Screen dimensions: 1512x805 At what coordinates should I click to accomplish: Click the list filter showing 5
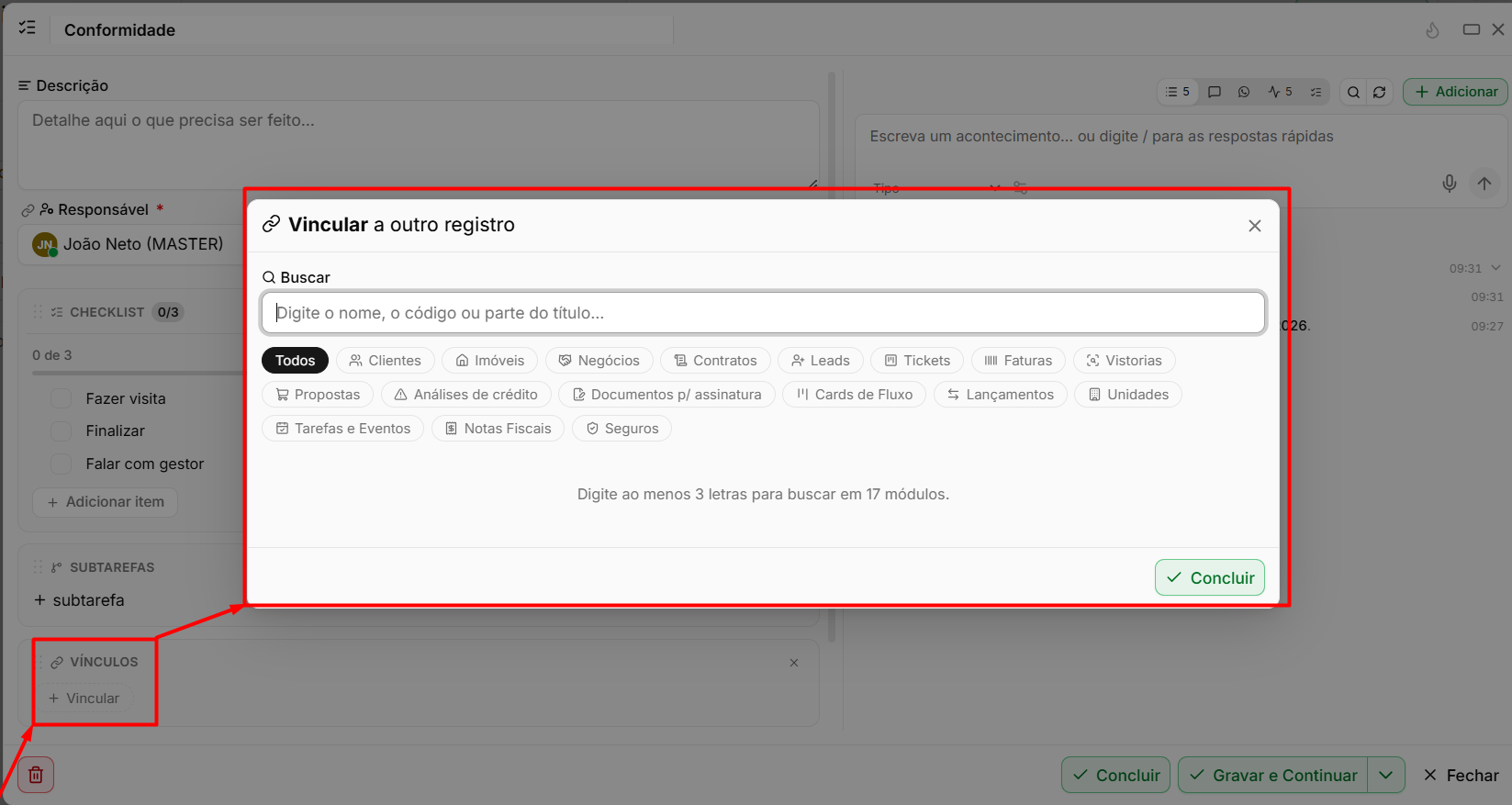[x=1178, y=92]
